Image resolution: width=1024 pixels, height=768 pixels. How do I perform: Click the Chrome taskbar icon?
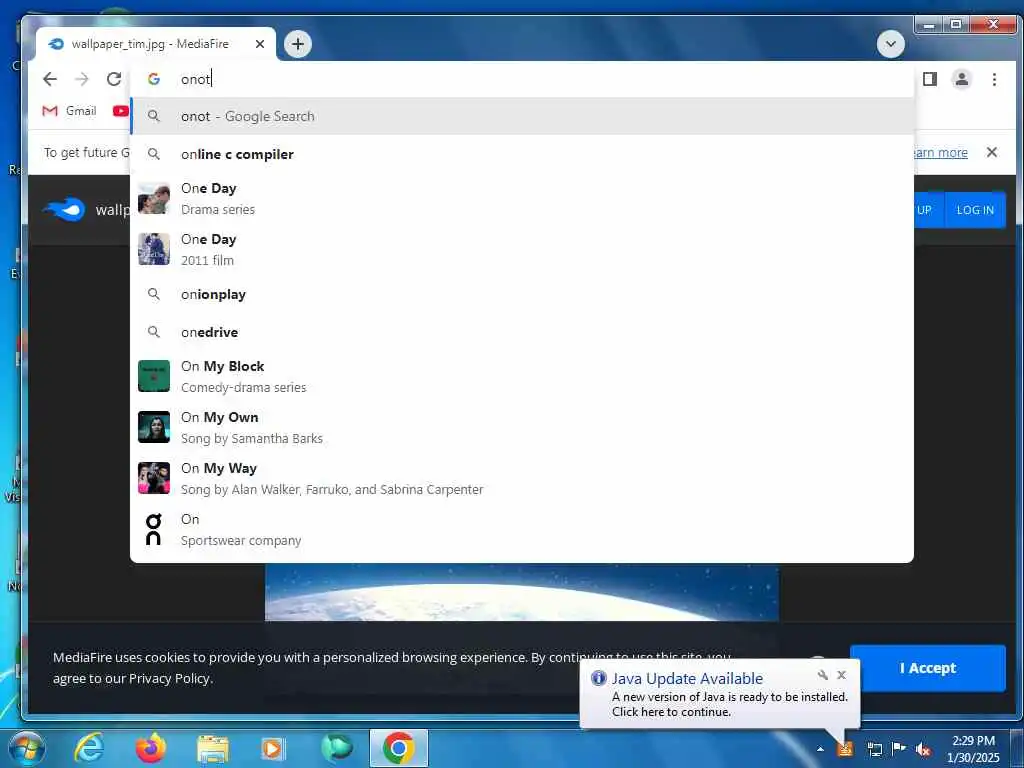399,748
